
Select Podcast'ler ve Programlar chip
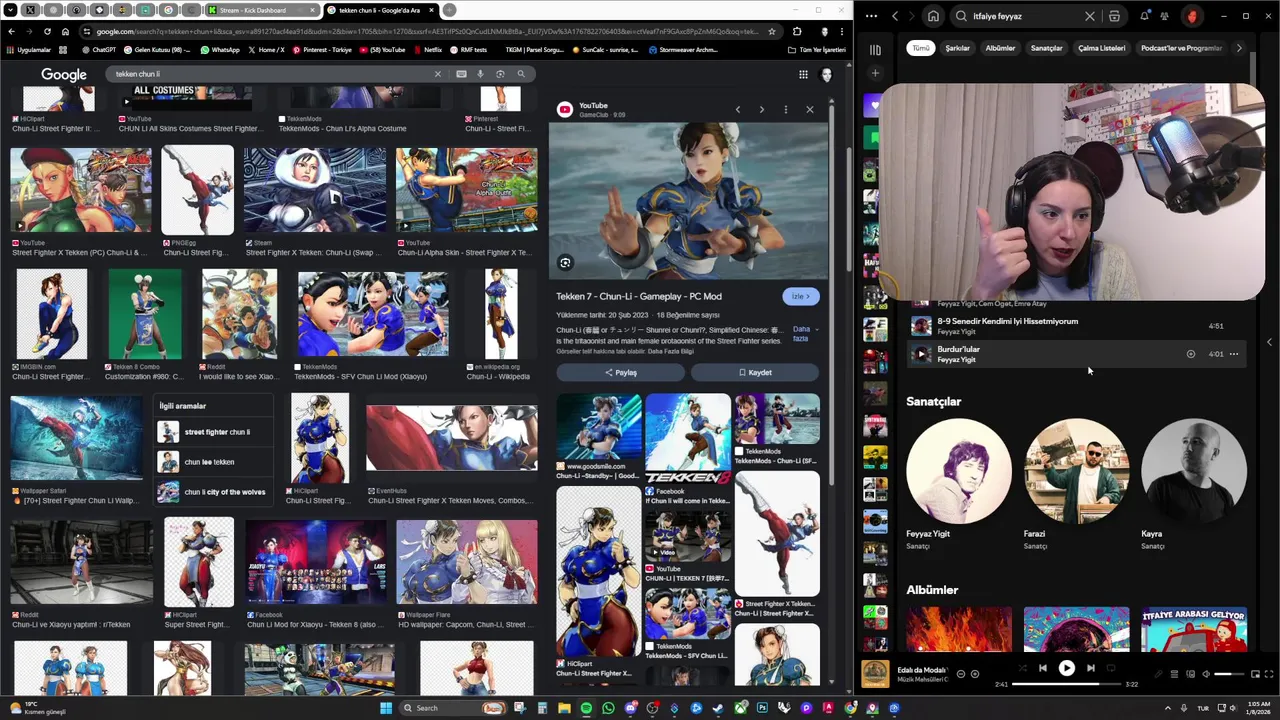[1181, 48]
